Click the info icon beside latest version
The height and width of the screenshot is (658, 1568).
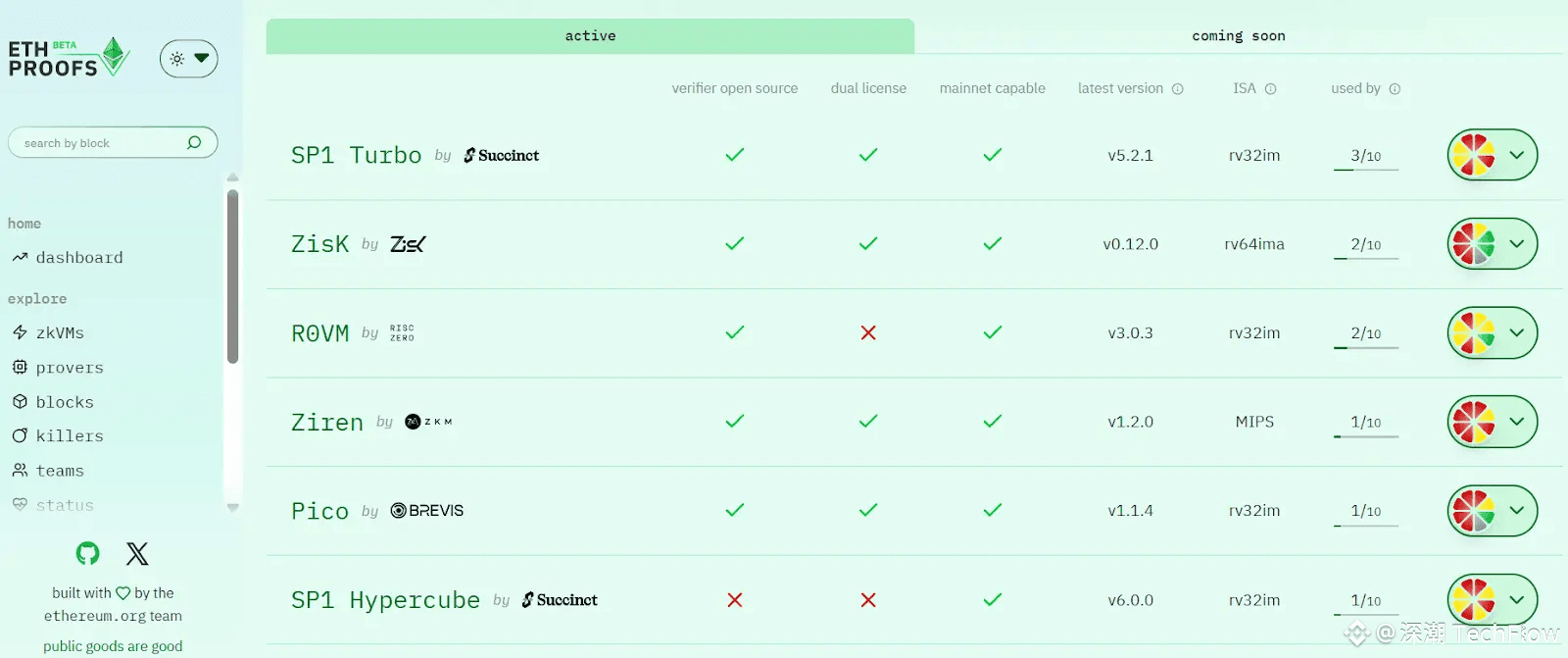tap(1178, 89)
